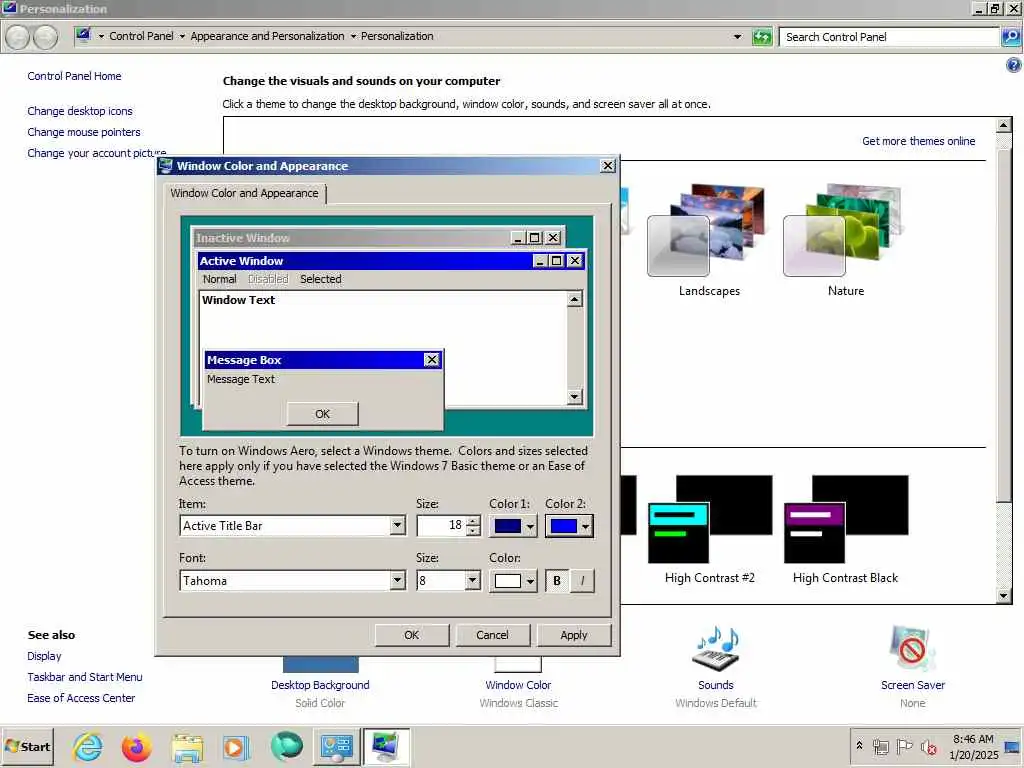Click the Show desktop button
Screen dimensions: 1024x768
[1013, 746]
